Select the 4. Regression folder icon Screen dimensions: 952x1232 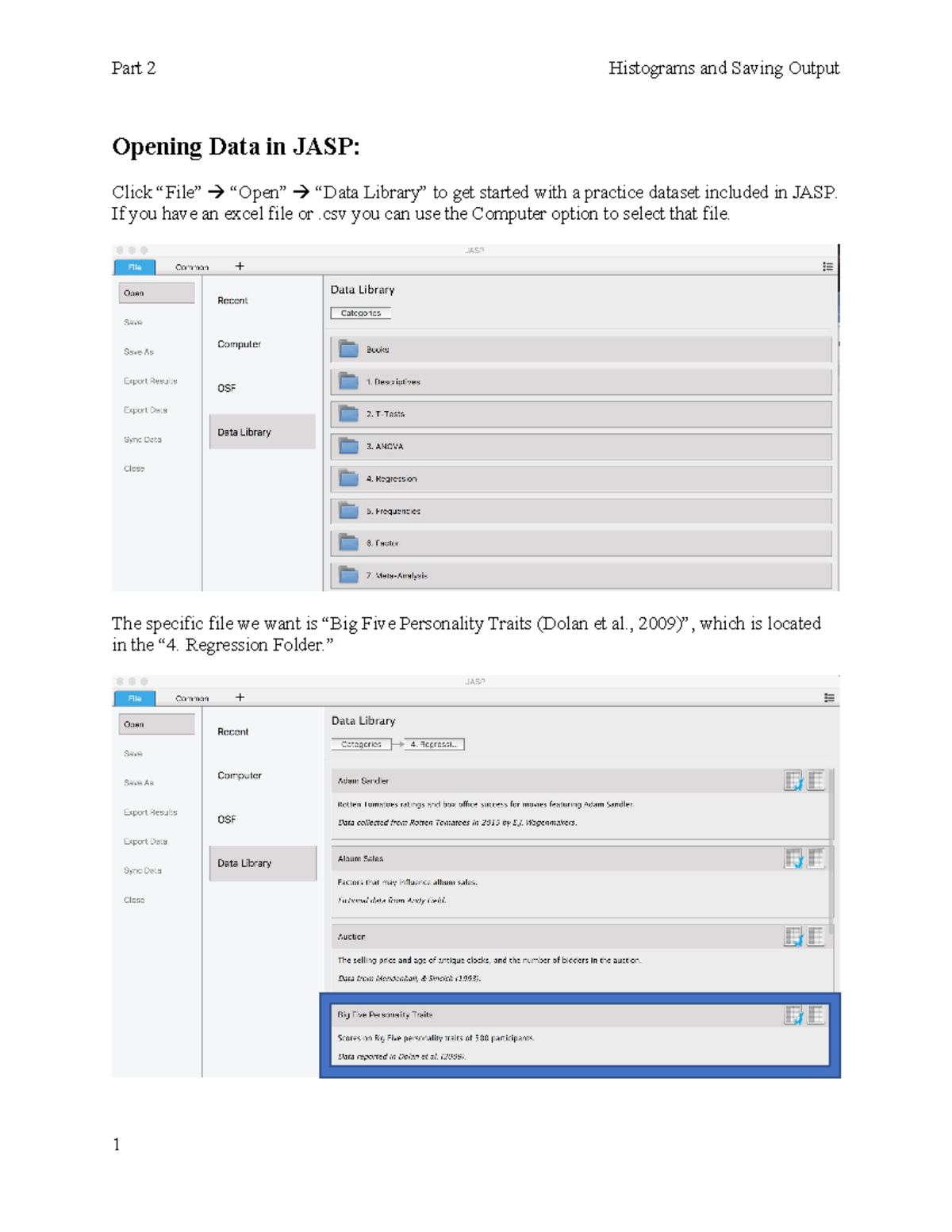[x=349, y=479]
